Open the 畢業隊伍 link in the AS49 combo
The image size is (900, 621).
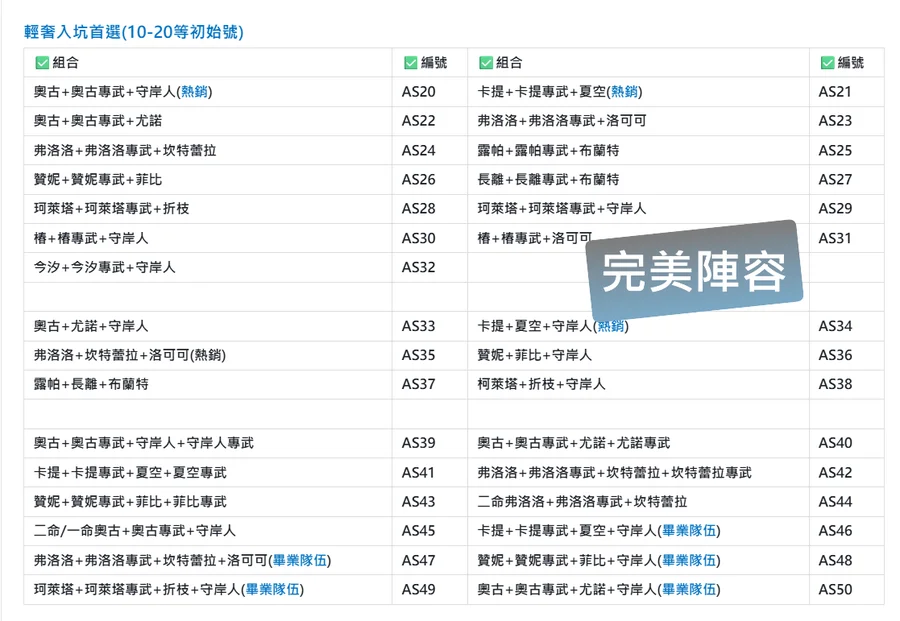[x=274, y=589]
